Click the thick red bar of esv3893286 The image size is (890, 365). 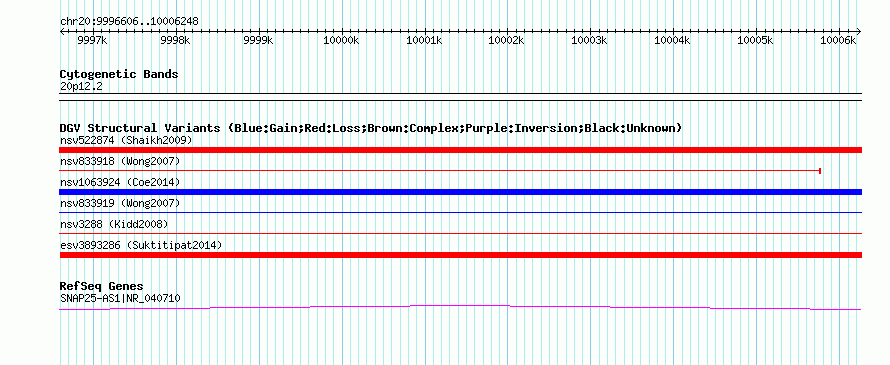pyautogui.click(x=460, y=255)
